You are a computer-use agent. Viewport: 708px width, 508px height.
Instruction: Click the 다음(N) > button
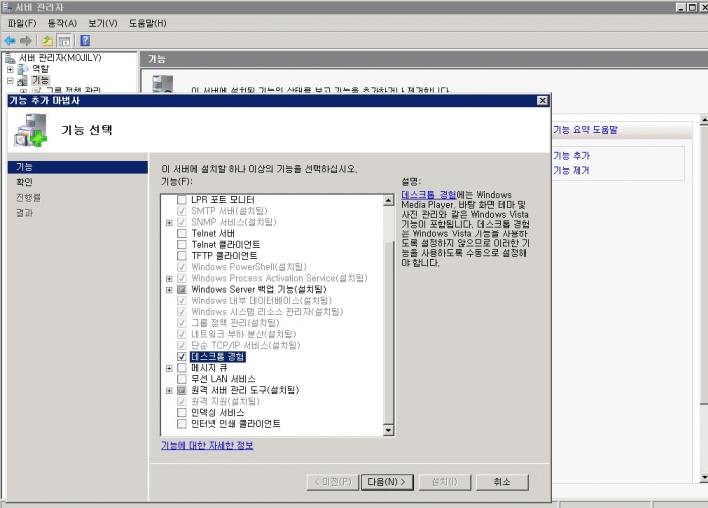pyautogui.click(x=386, y=482)
